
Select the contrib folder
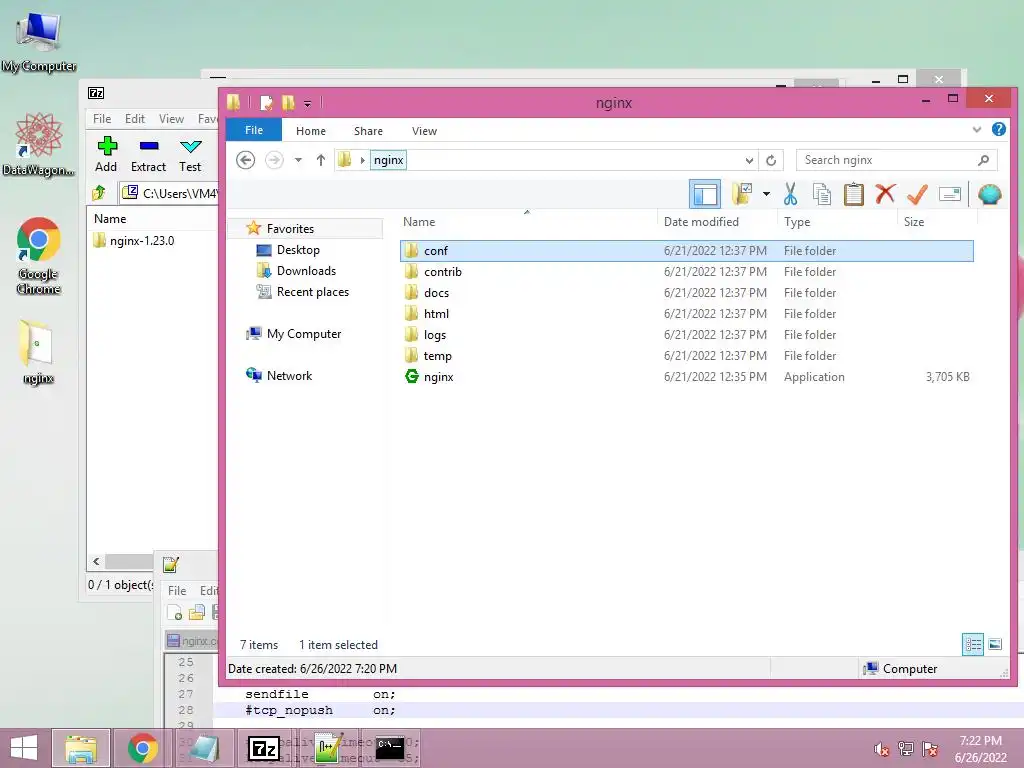pos(686,272)
